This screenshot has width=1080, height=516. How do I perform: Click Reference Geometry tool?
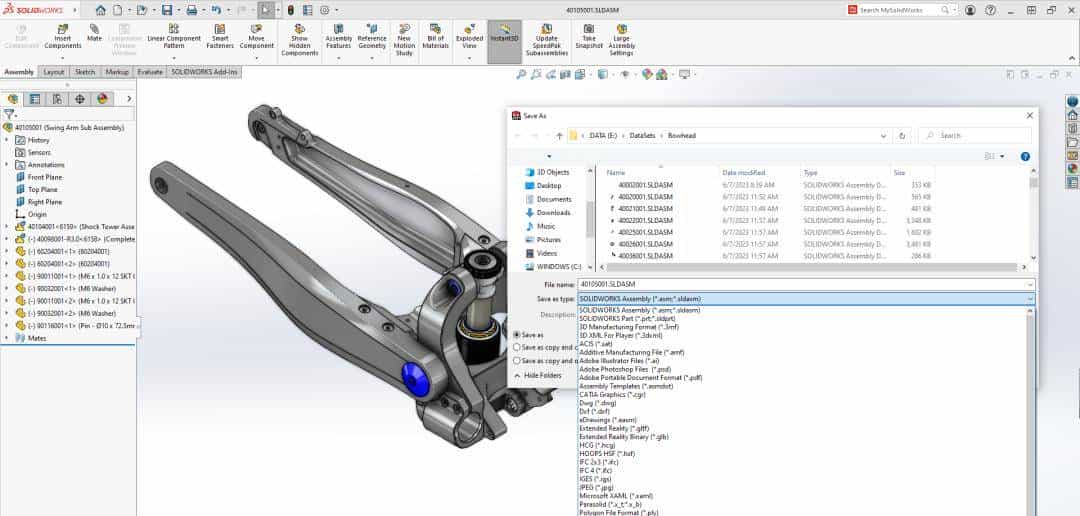372,37
